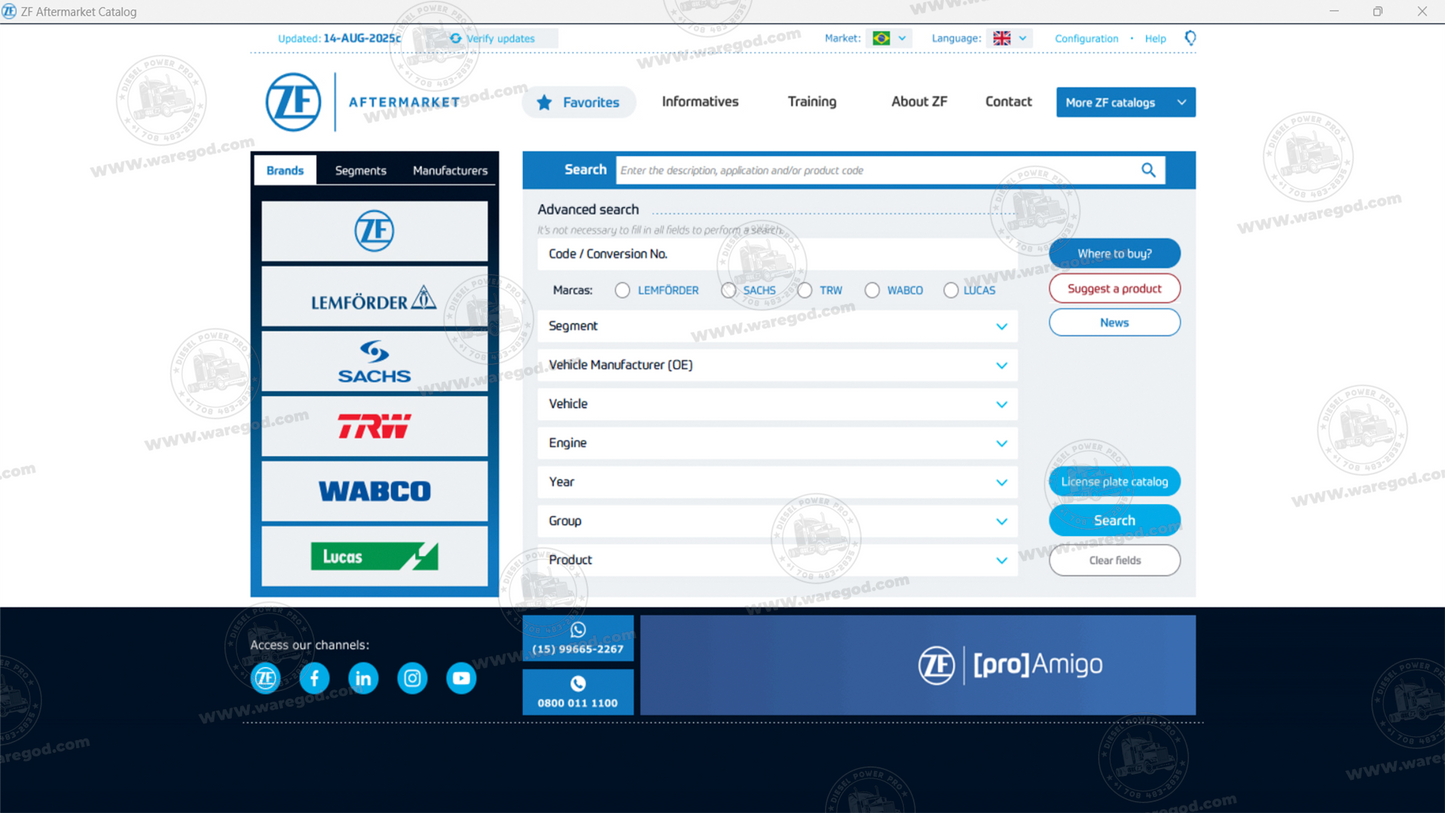Click the Favorites star icon

(x=544, y=102)
